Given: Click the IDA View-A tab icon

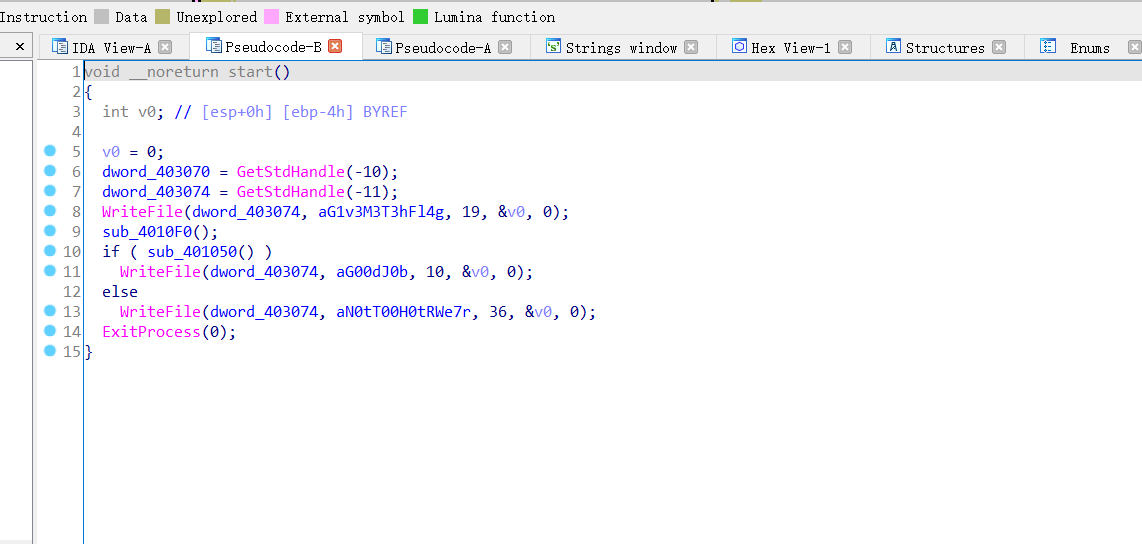Looking at the screenshot, I should click(x=59, y=47).
